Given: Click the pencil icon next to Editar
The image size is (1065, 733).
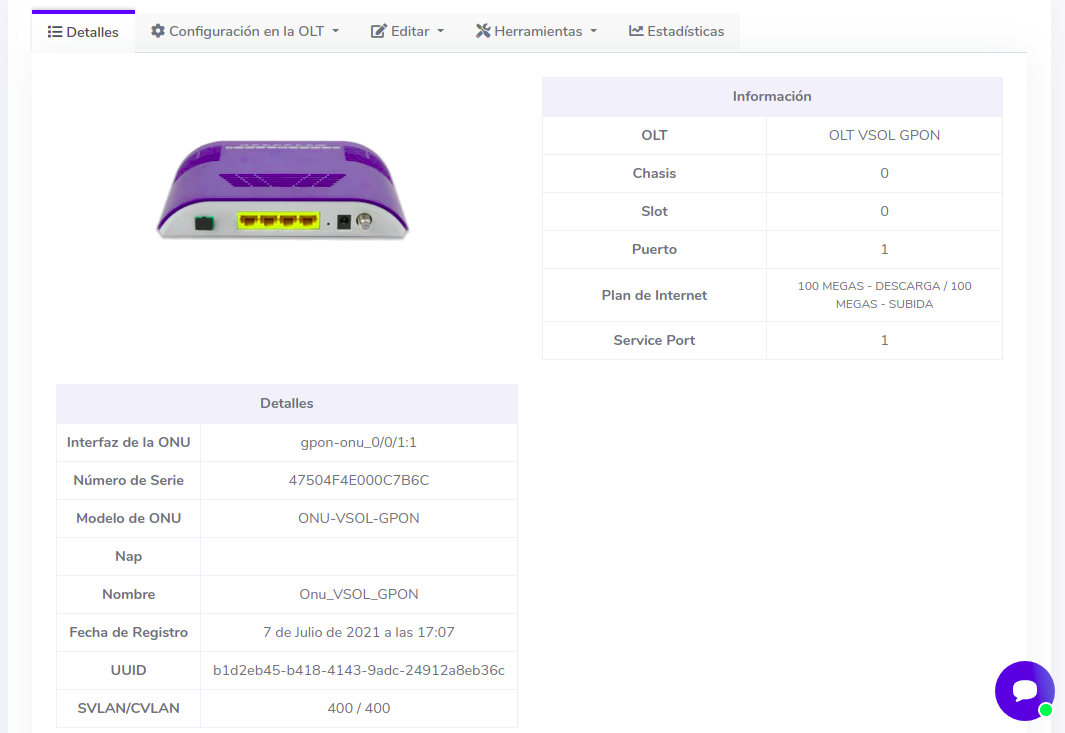Looking at the screenshot, I should point(379,31).
